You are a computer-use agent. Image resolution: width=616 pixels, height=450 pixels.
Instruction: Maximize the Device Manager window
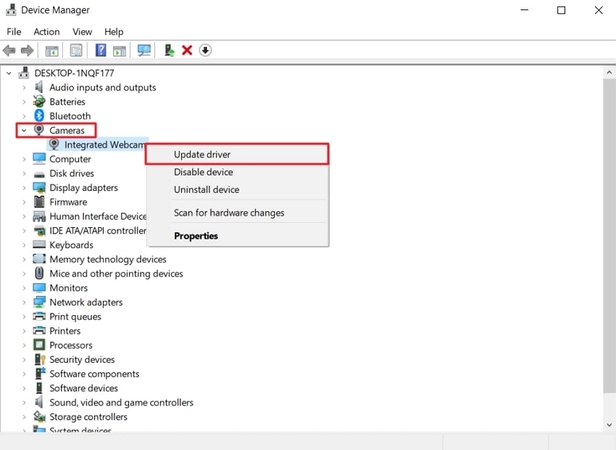pyautogui.click(x=561, y=10)
